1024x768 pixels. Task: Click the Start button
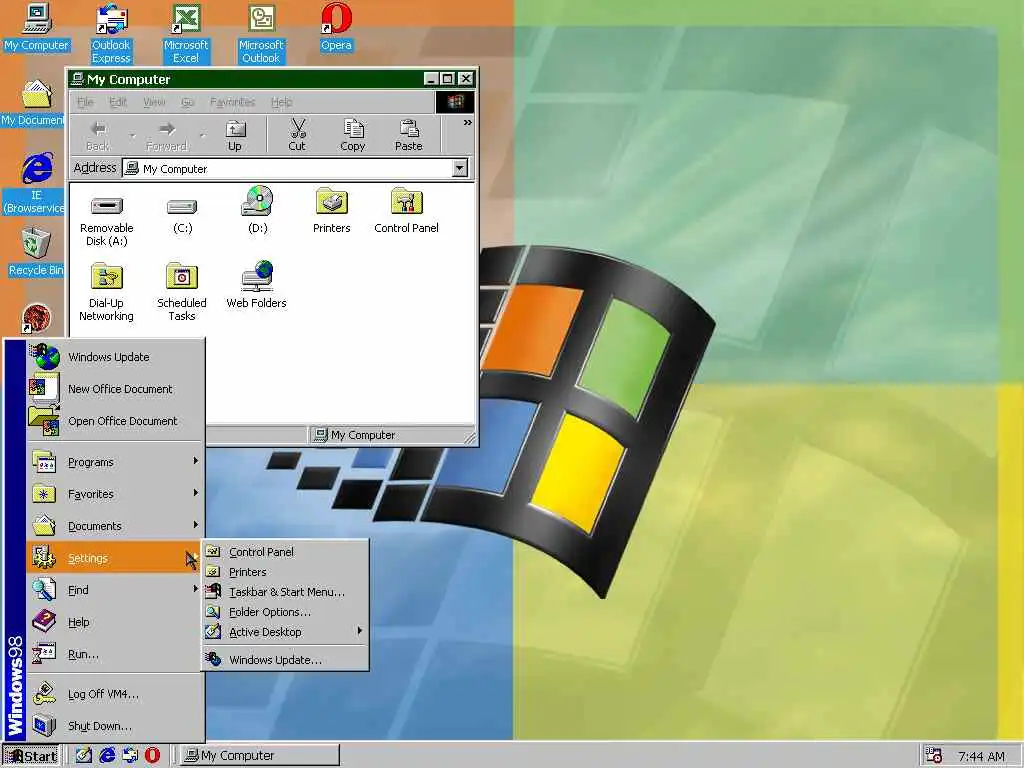31,756
